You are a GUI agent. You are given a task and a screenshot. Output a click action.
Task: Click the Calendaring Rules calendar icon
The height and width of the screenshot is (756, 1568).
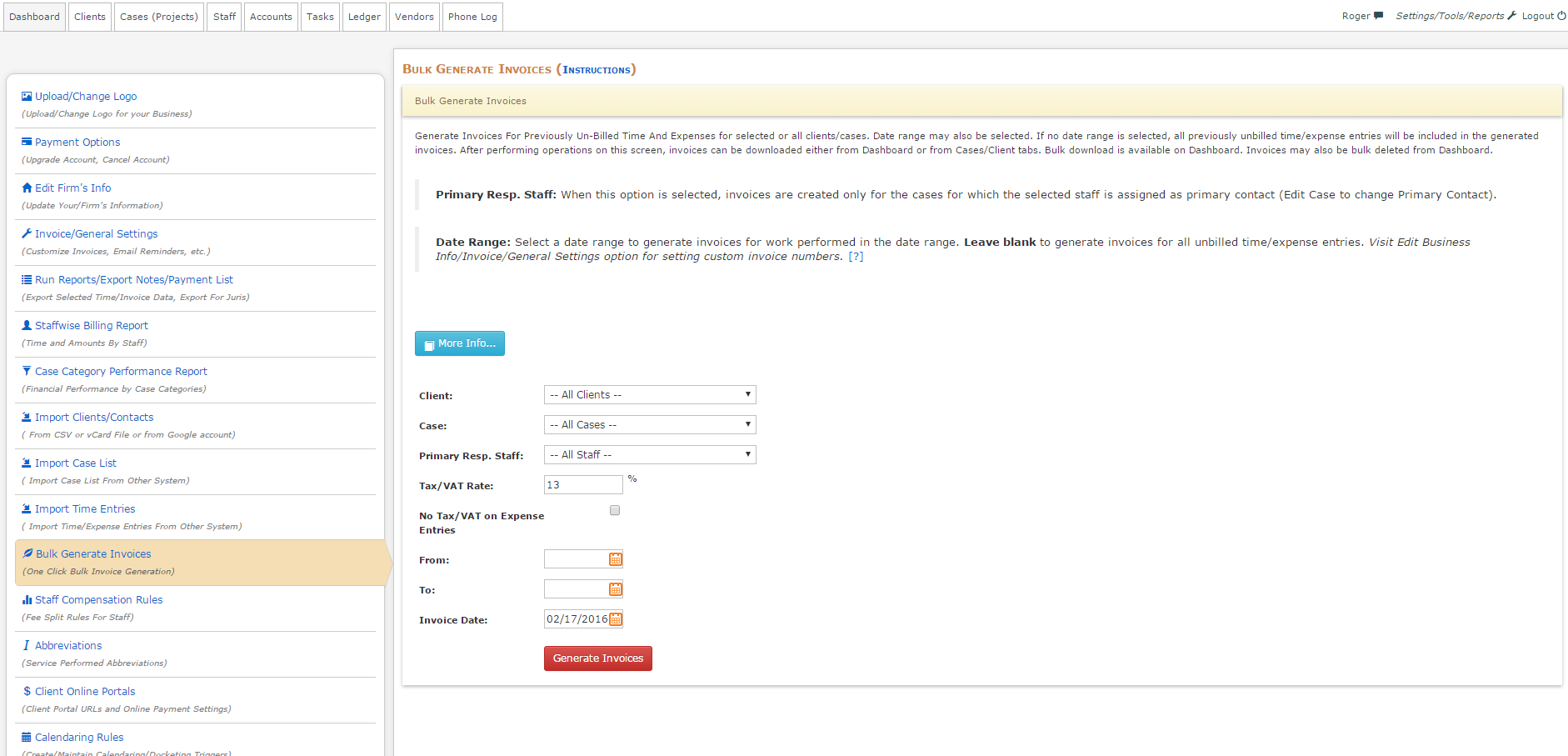[x=27, y=738]
